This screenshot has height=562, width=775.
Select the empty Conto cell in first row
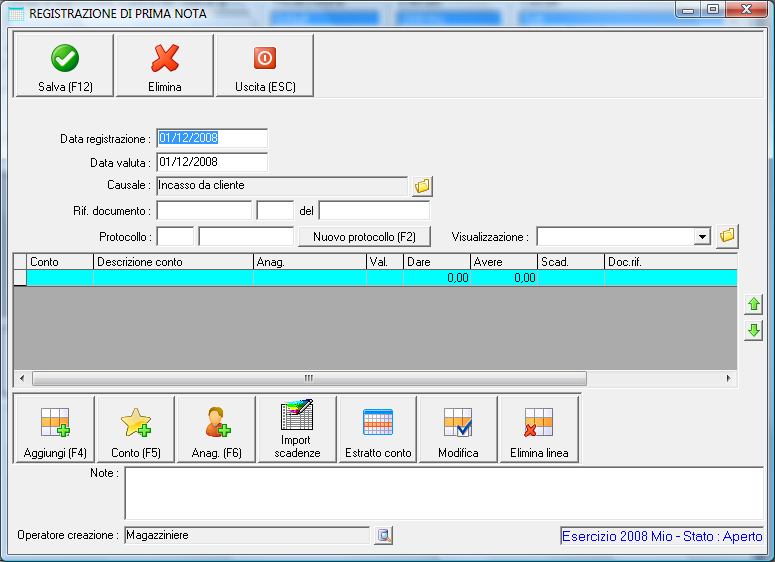pos(60,278)
